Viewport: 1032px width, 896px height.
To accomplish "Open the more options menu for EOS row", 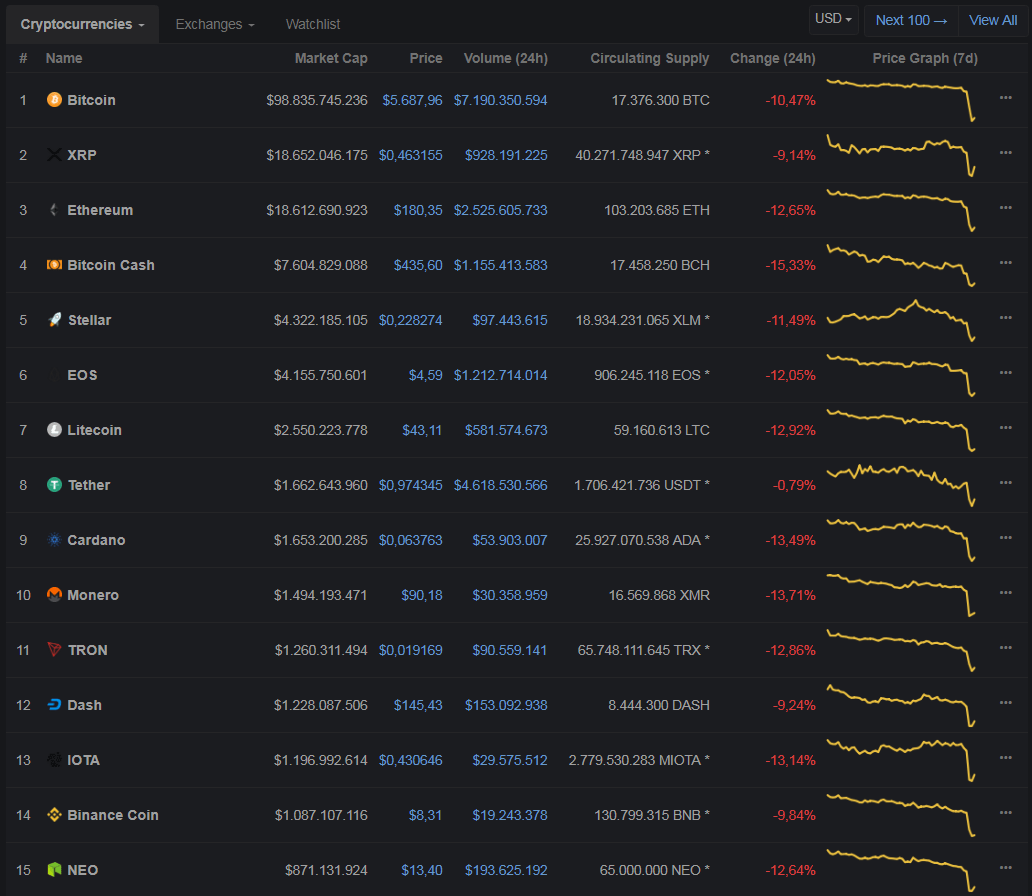I will (x=1006, y=373).
